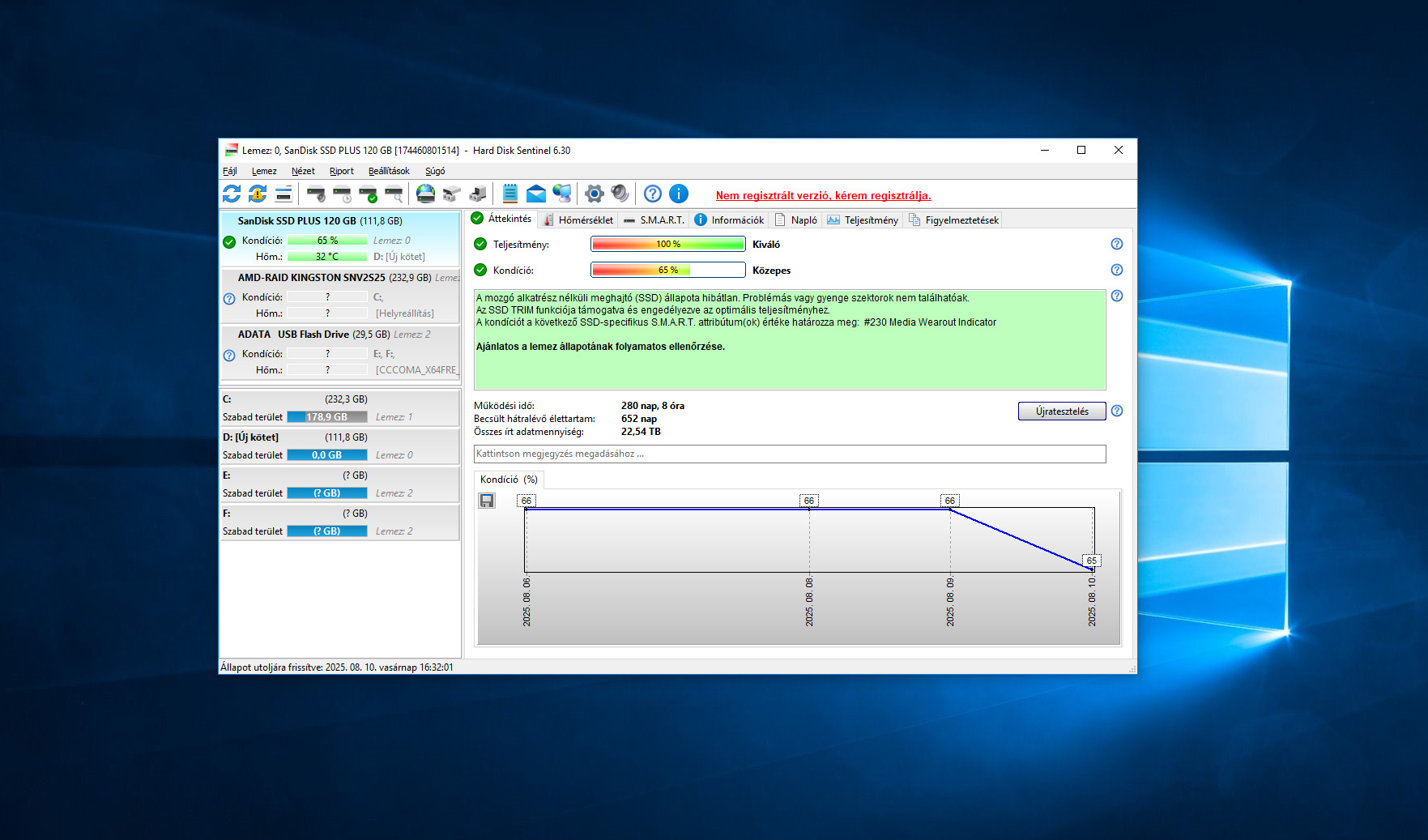Click the D: free space bar 0,0 GB
Screen dimensions: 1428x840
coord(327,455)
